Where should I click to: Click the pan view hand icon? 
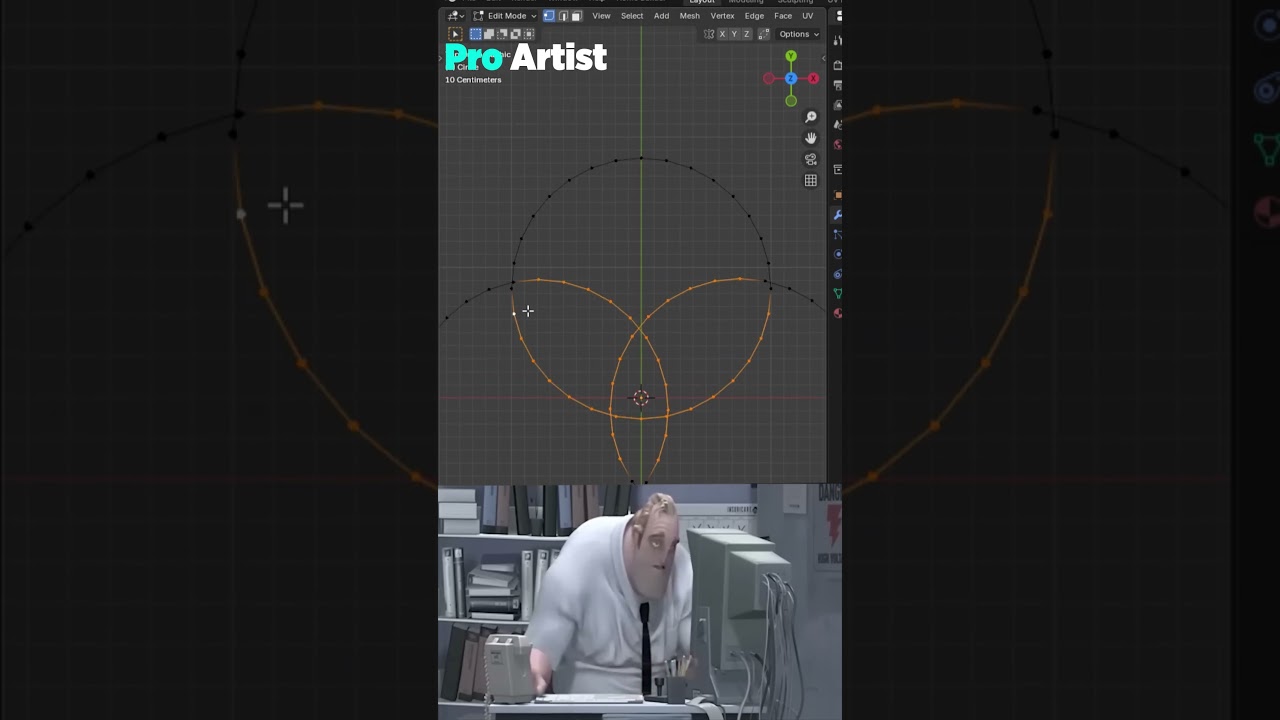click(x=810, y=138)
